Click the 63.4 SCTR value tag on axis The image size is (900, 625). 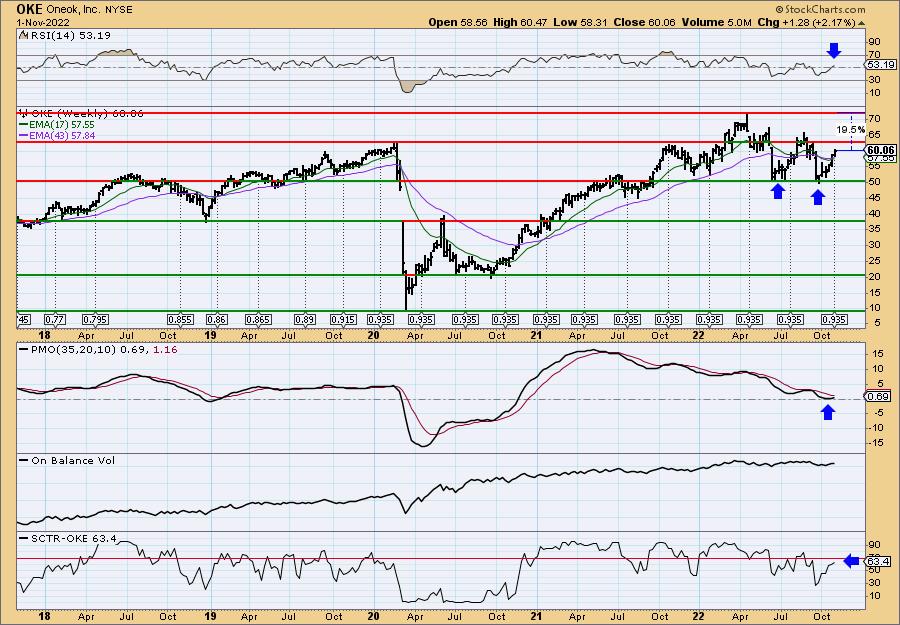click(x=878, y=561)
